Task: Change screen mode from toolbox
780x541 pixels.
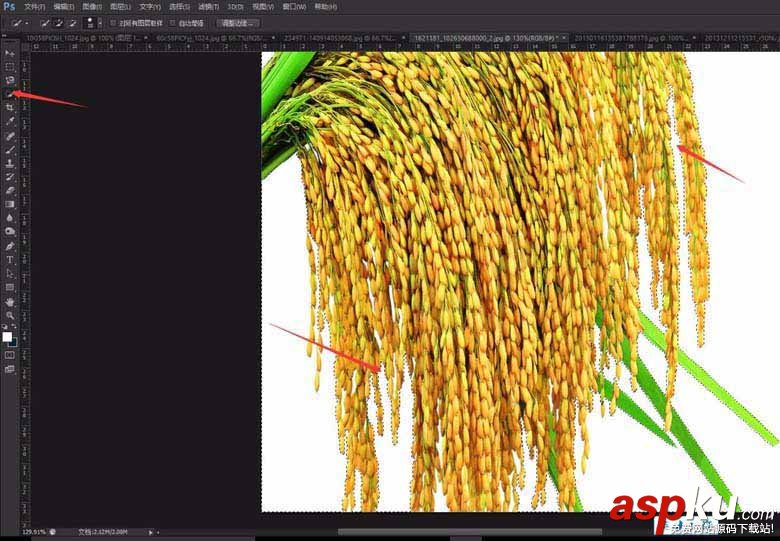Action: pyautogui.click(x=9, y=369)
